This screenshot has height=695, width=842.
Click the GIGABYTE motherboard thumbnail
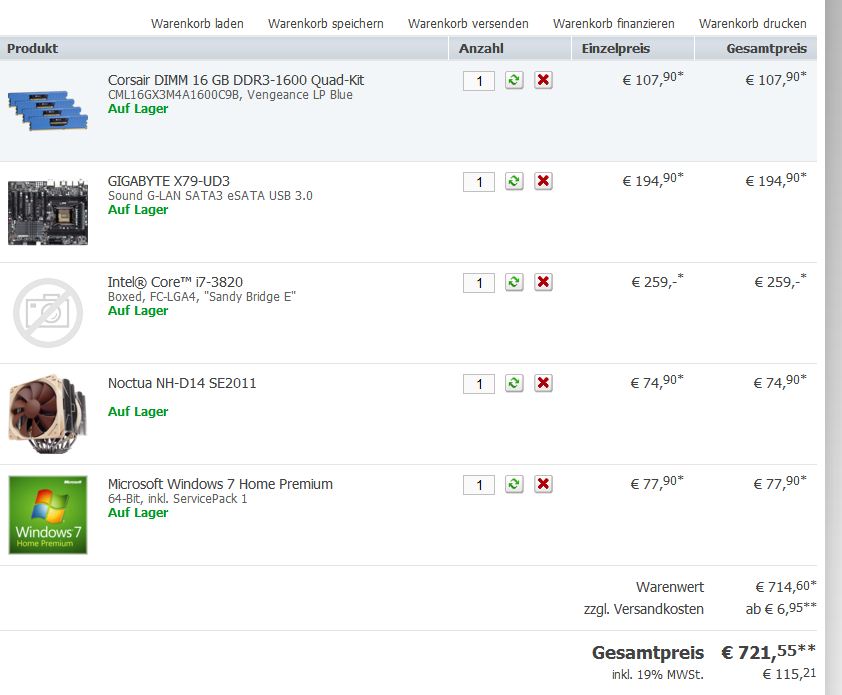(x=48, y=212)
